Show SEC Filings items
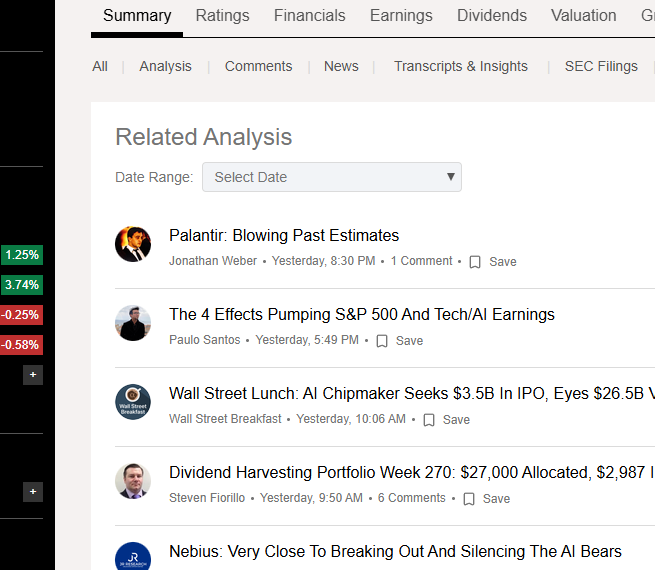Image resolution: width=655 pixels, height=570 pixels. pyautogui.click(x=601, y=66)
